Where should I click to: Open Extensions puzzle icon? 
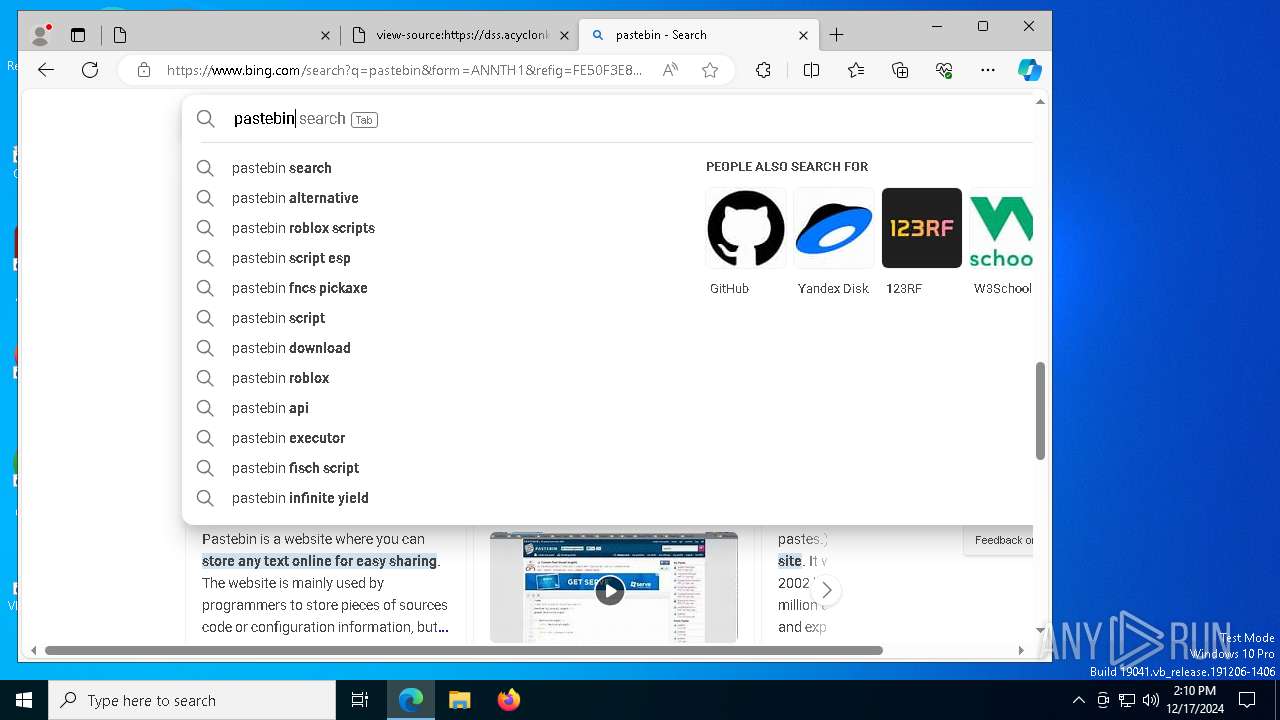763,70
